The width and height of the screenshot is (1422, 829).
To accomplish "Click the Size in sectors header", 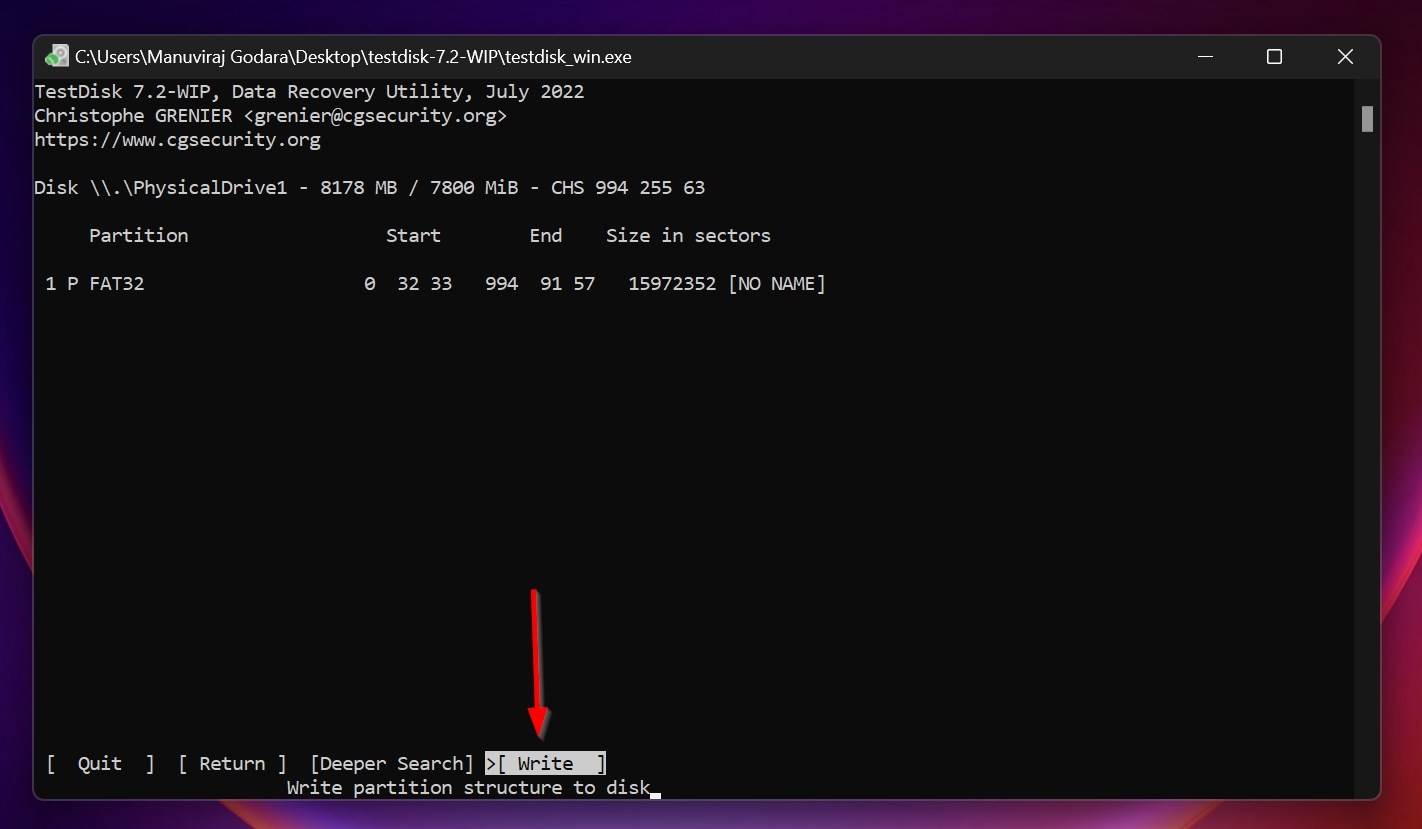I will click(x=688, y=235).
